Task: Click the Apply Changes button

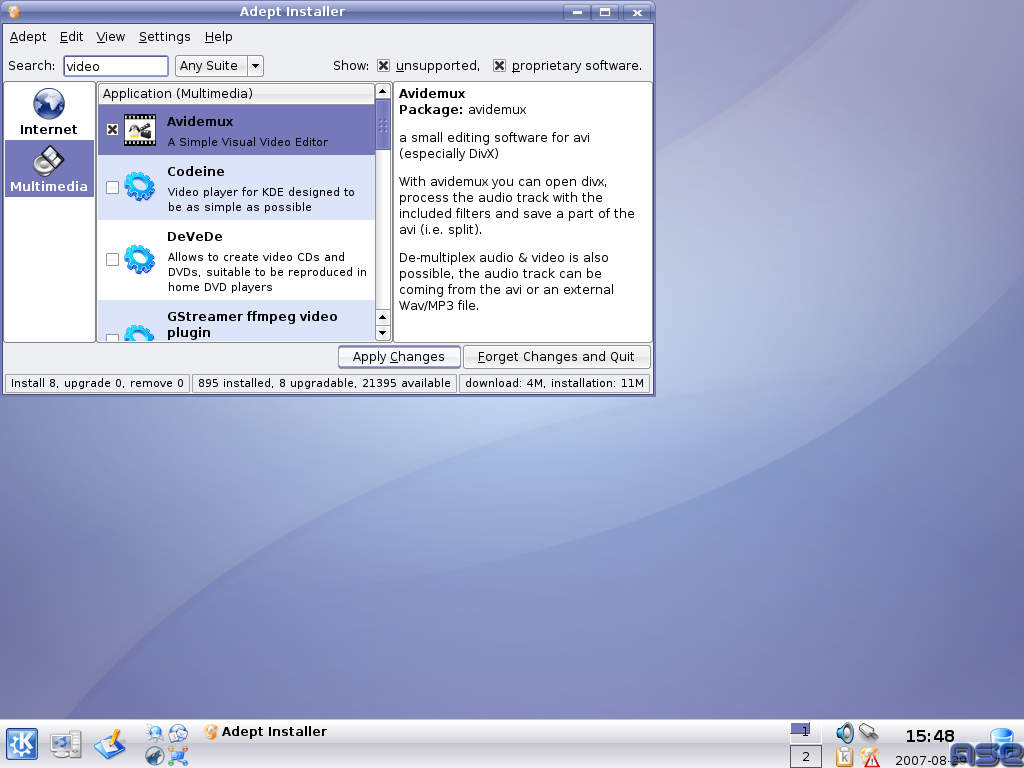Action: tap(399, 357)
